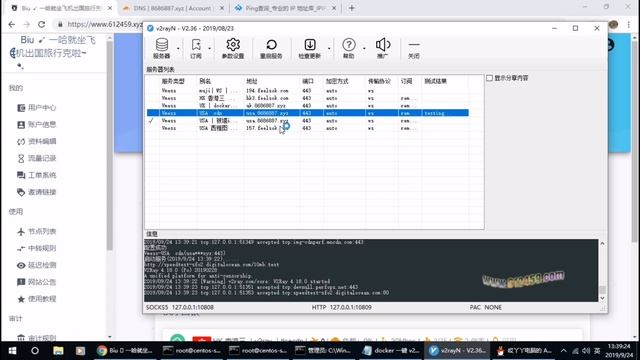Image resolution: width=640 pixels, height=360 pixels.
Task: Click the log panel scroll-down arrow
Action: (602, 298)
